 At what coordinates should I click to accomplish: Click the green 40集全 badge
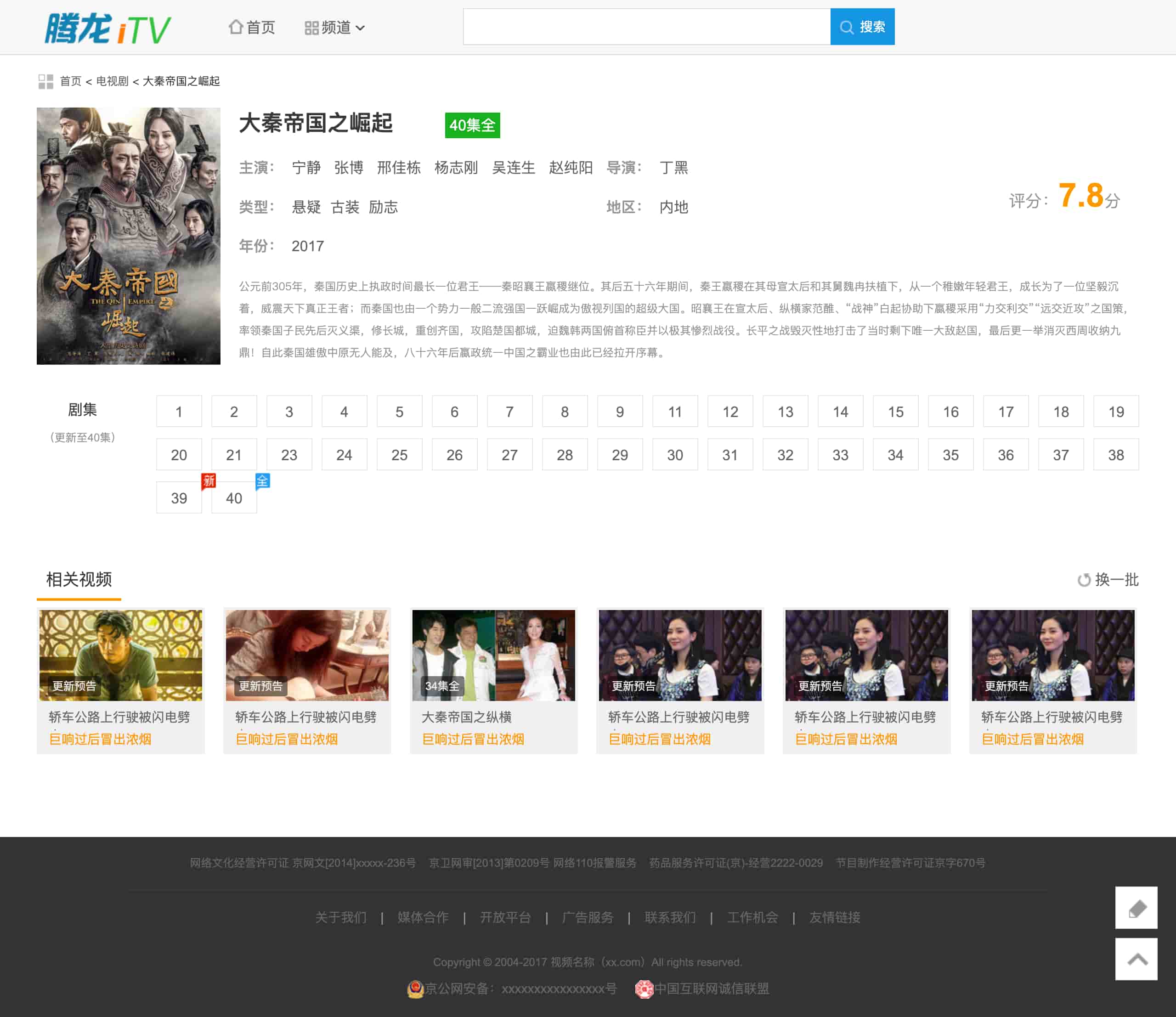472,125
